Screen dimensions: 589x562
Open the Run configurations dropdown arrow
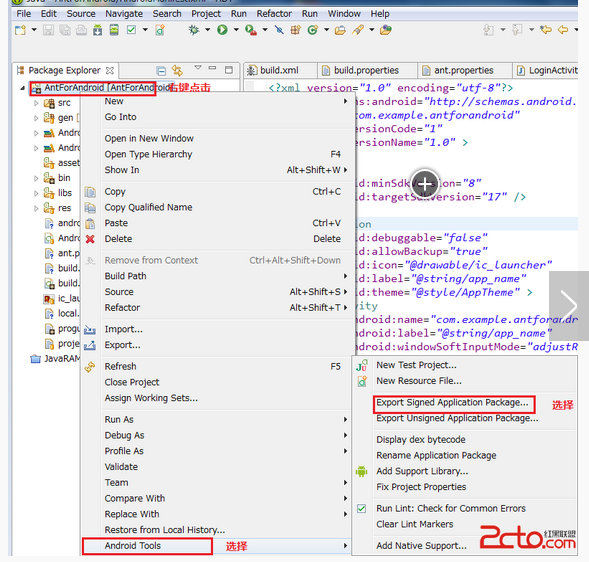pos(236,30)
